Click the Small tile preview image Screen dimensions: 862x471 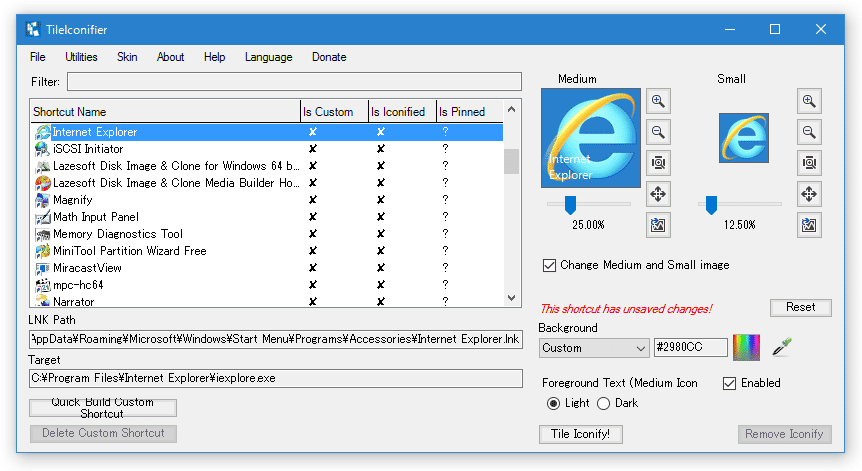click(744, 138)
